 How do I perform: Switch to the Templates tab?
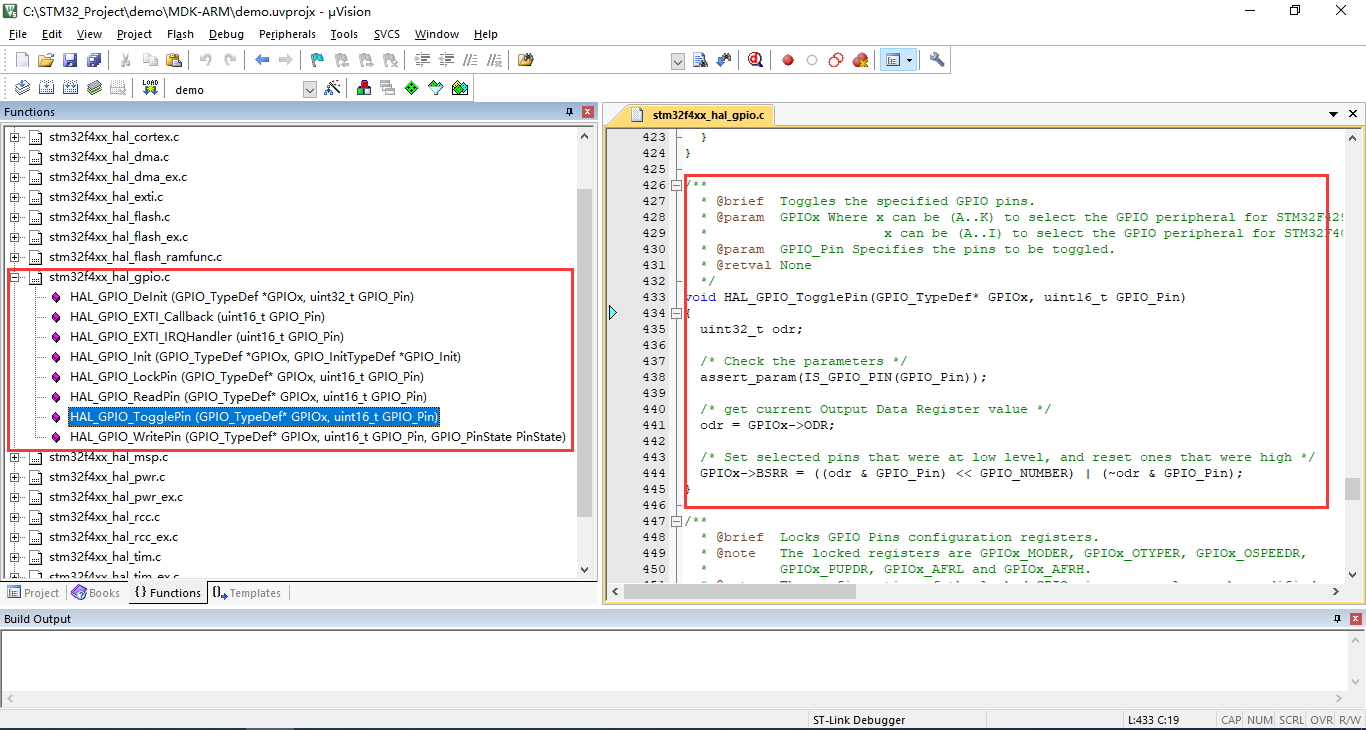pyautogui.click(x=246, y=593)
